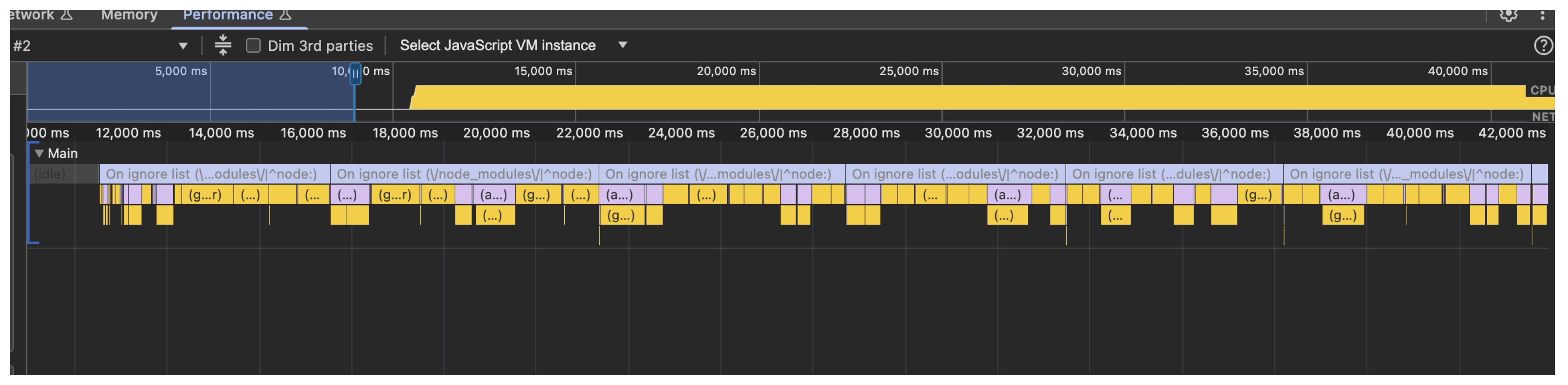Switch to the Memory tab
The image size is (1568, 385).
pyautogui.click(x=129, y=15)
